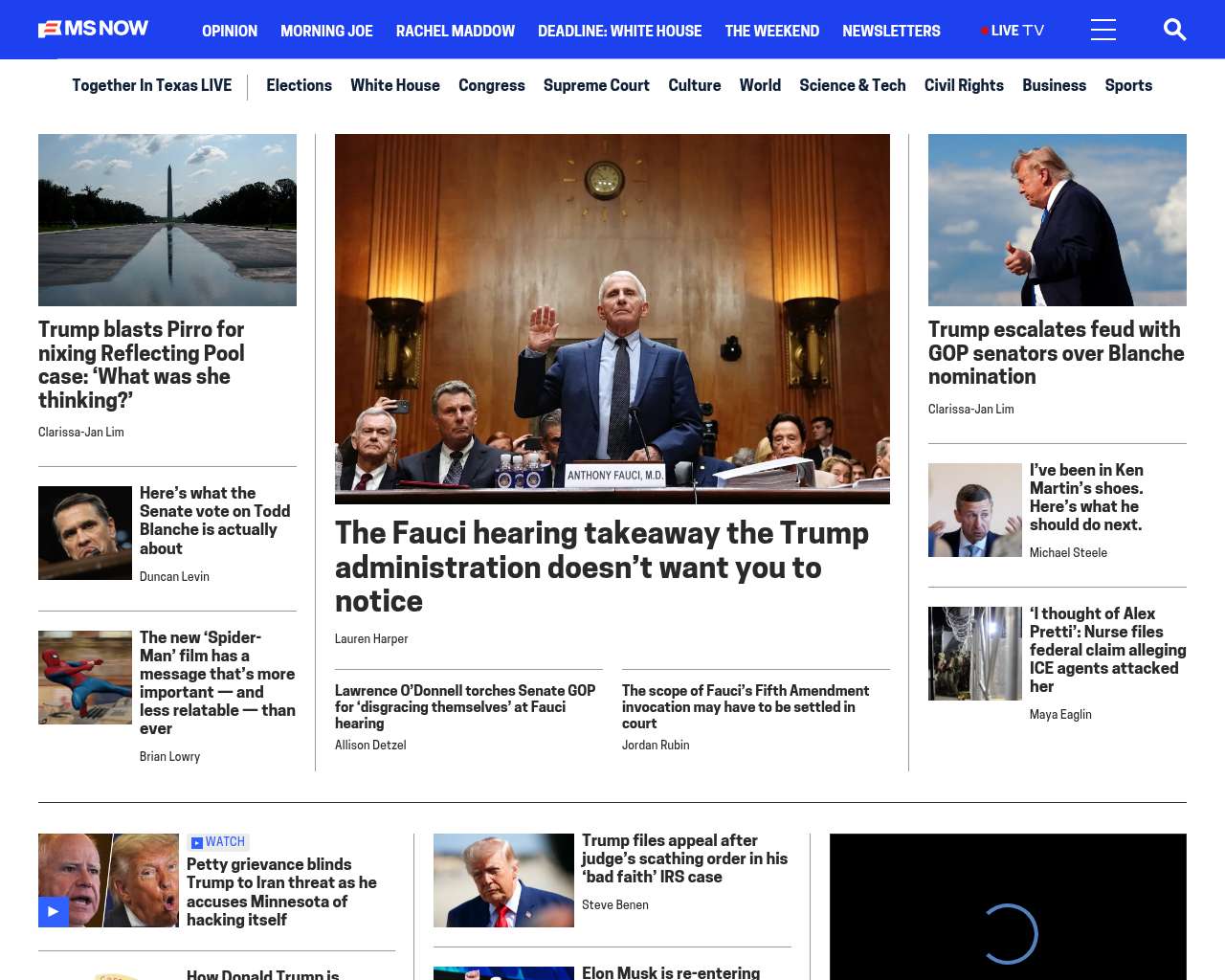Go to Civil Rights topic
Image resolution: width=1225 pixels, height=980 pixels.
click(964, 85)
